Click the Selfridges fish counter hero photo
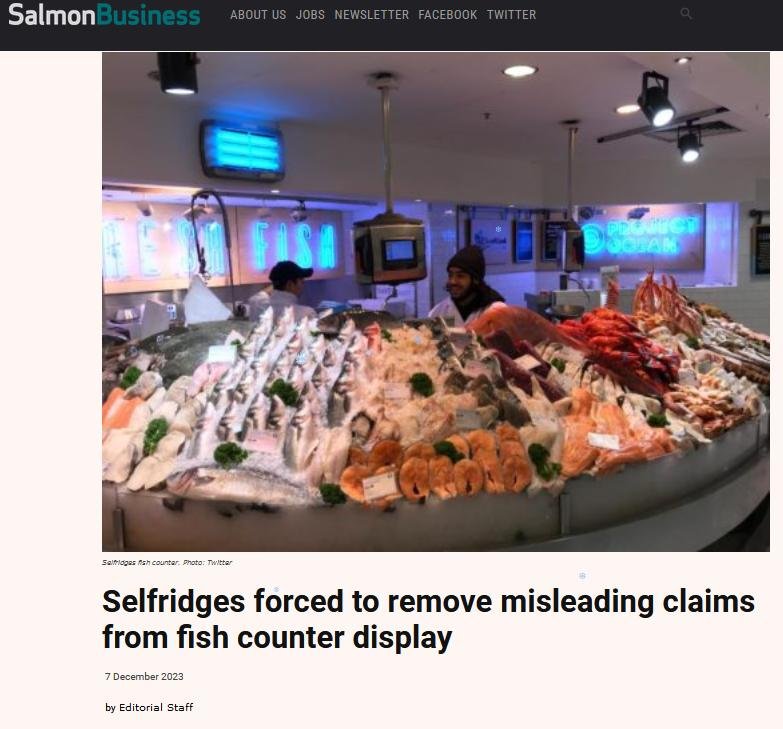Image resolution: width=783 pixels, height=729 pixels. tap(435, 302)
